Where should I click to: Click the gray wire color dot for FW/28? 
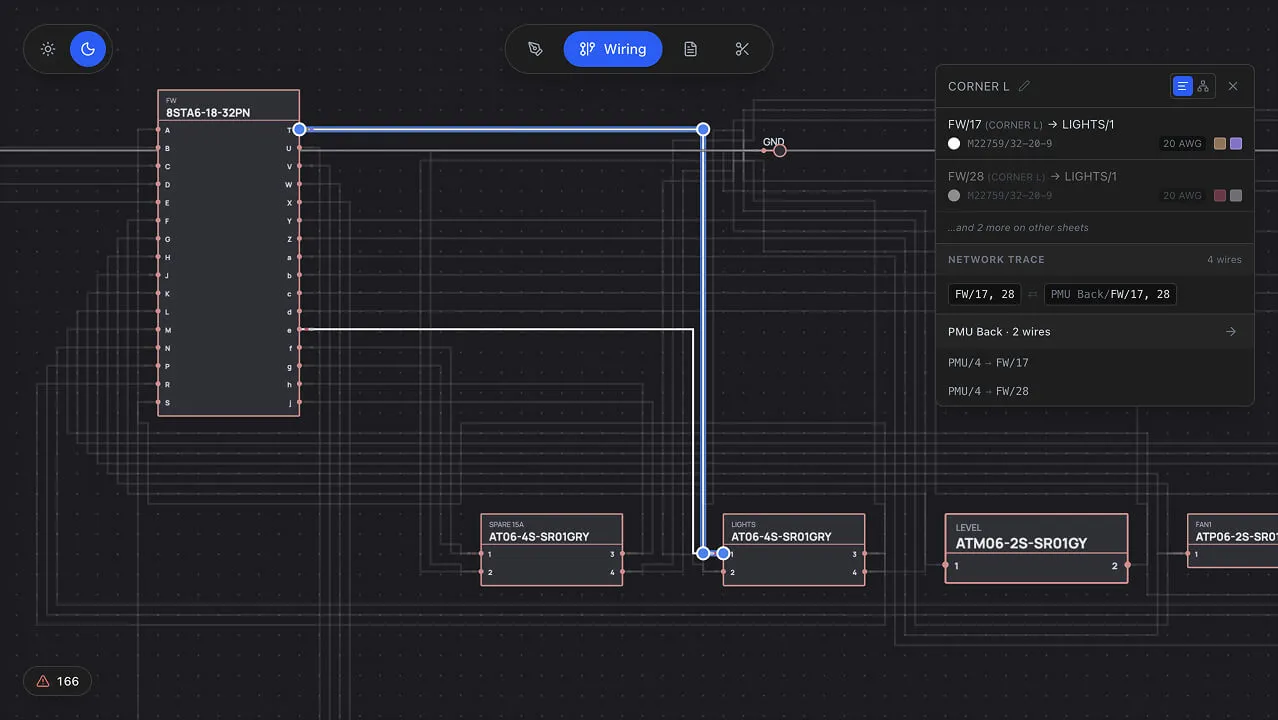pos(954,196)
